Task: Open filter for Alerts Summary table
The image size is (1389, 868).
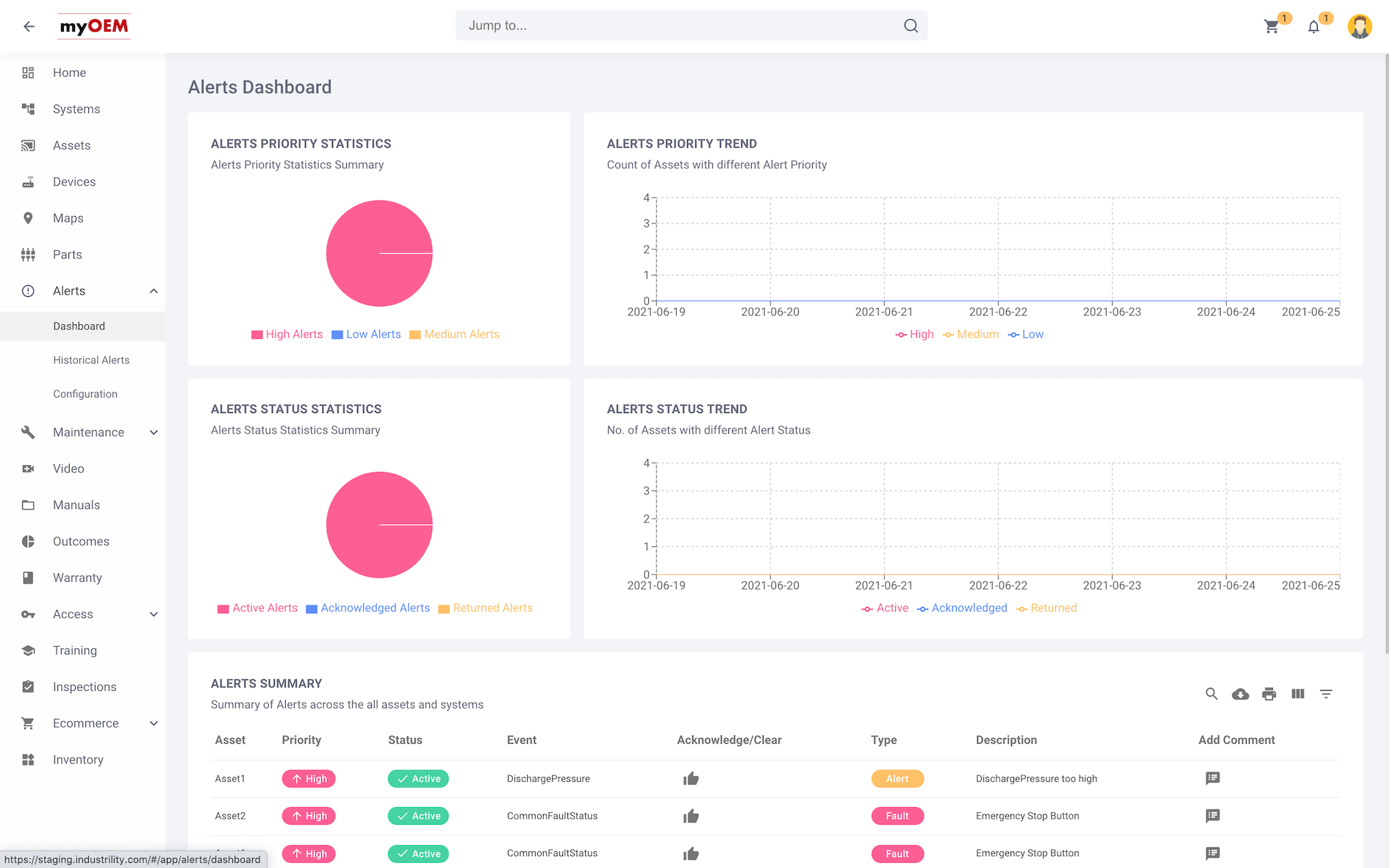Action: tap(1326, 694)
